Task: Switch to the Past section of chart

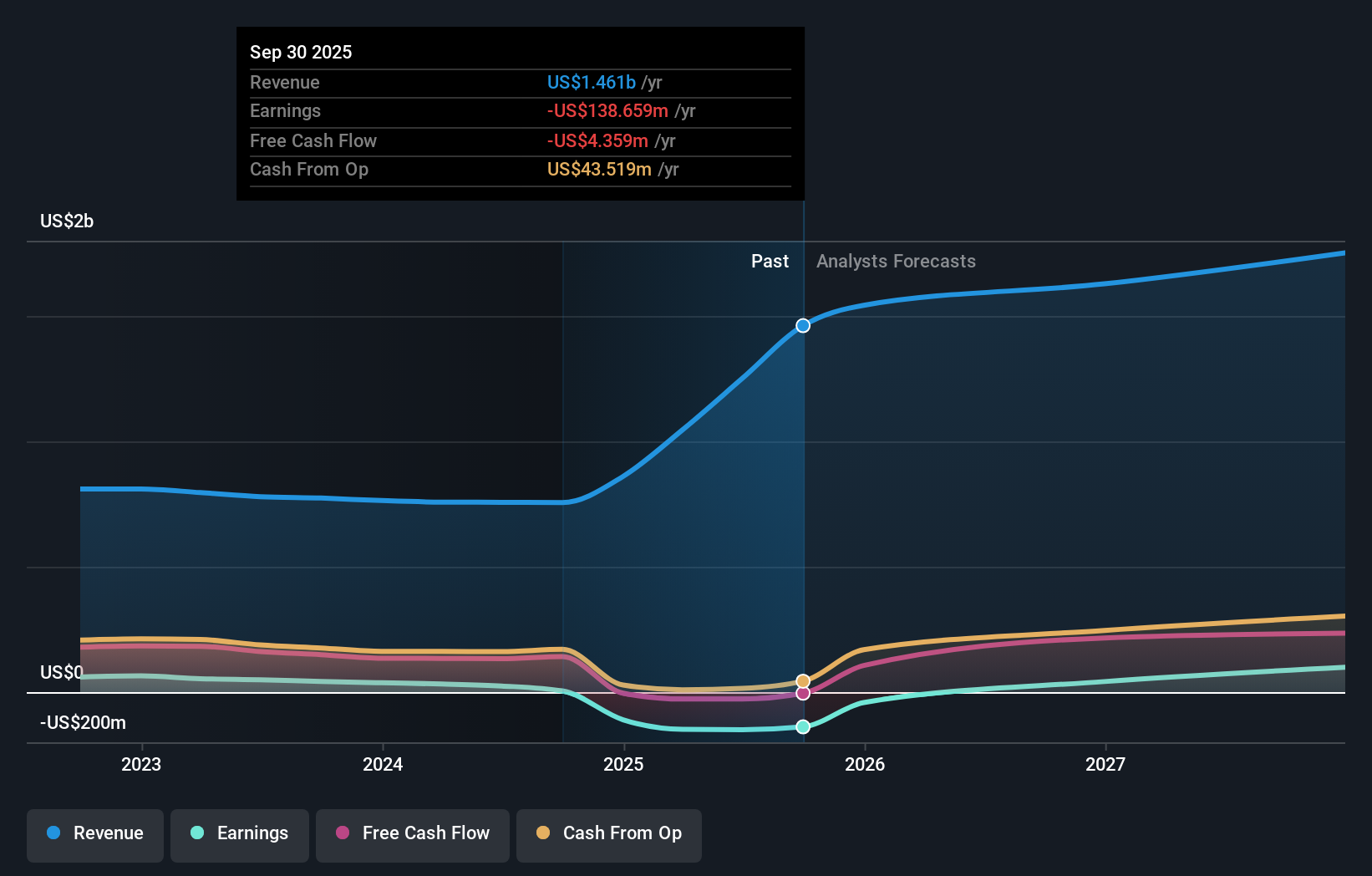Action: [x=770, y=261]
